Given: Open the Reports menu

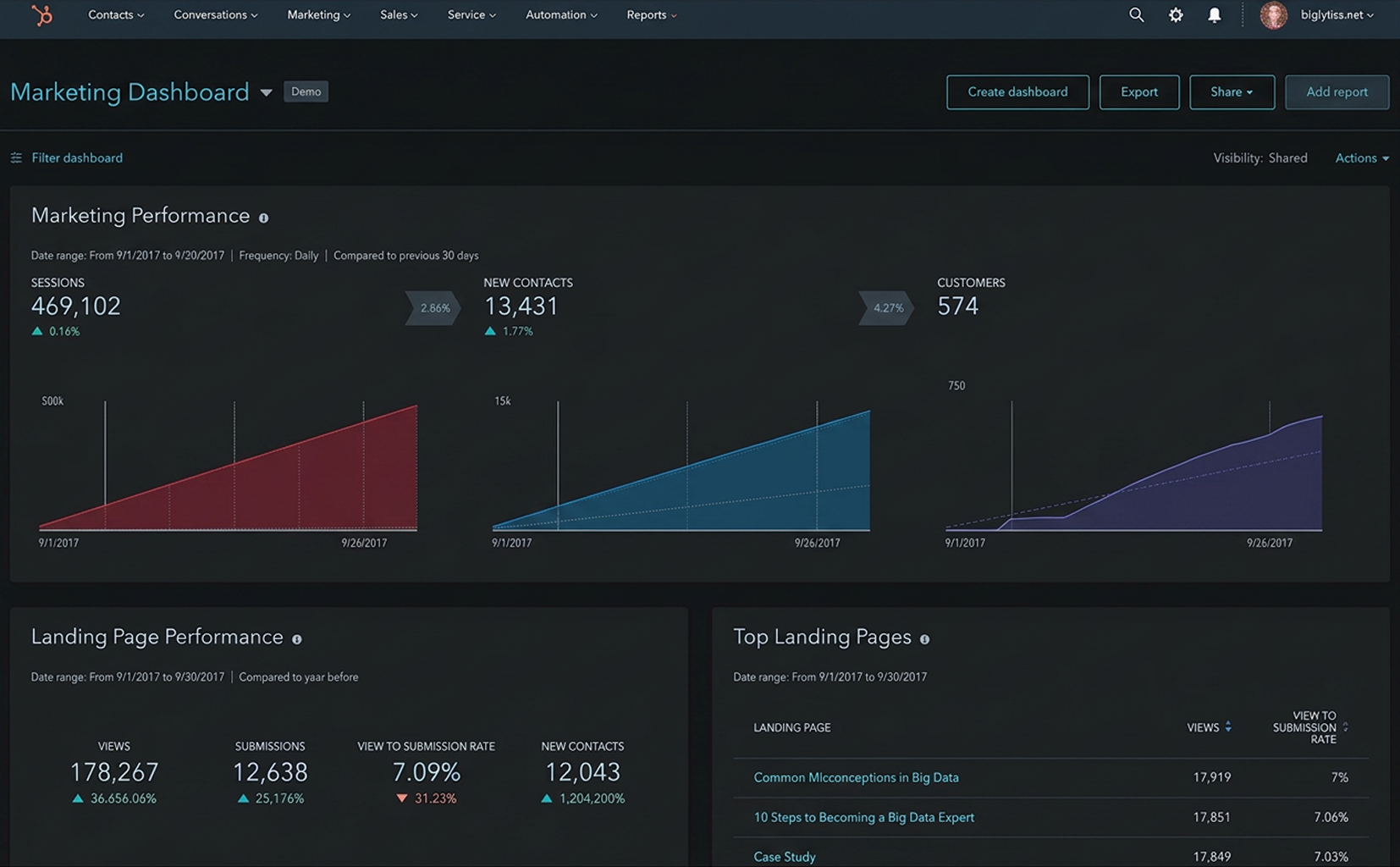Looking at the screenshot, I should 651,15.
